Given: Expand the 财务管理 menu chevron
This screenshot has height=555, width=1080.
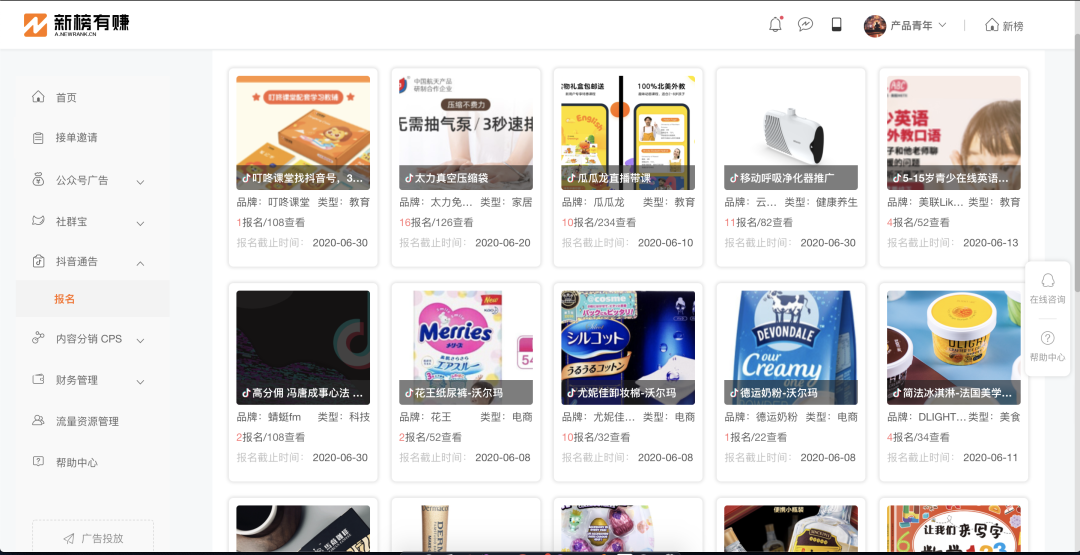Looking at the screenshot, I should click(x=140, y=382).
